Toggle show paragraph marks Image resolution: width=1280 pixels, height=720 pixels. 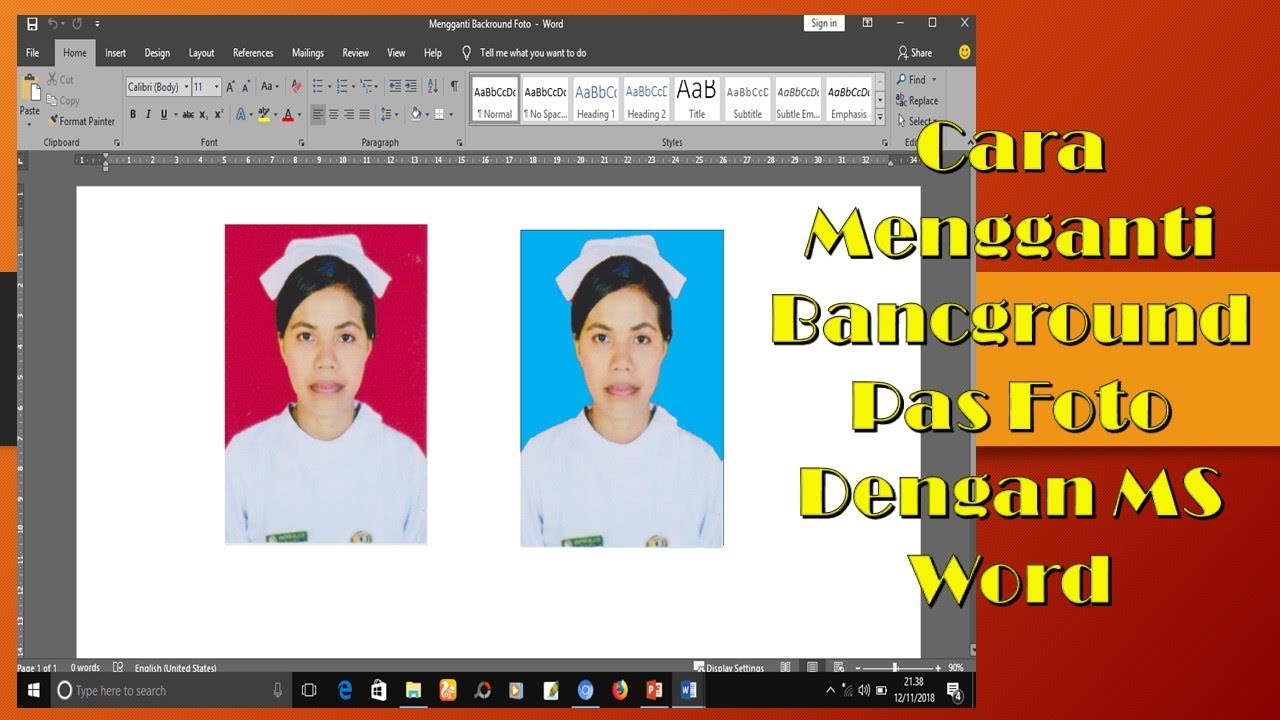point(454,87)
